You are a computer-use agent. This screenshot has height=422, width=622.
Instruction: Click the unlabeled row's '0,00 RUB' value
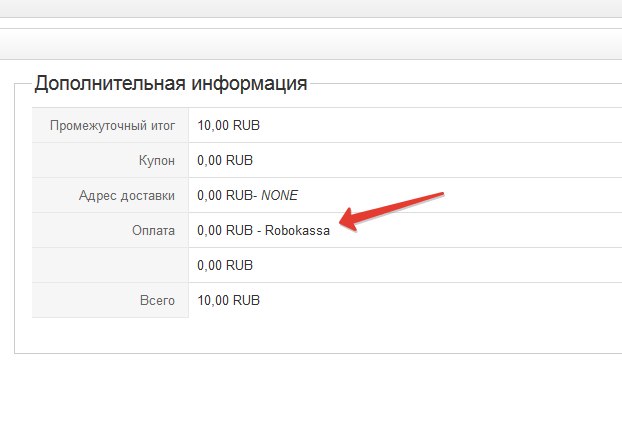click(225, 265)
